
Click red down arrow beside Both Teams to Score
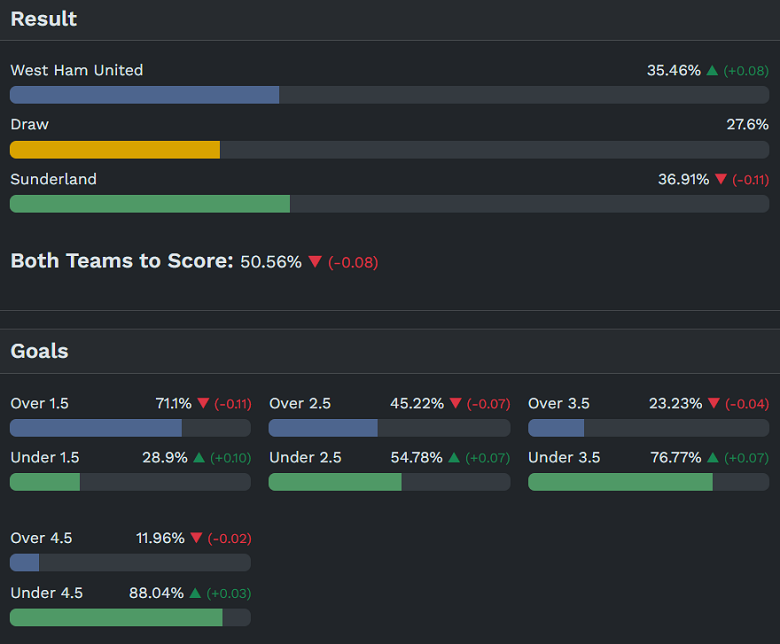[x=315, y=262]
